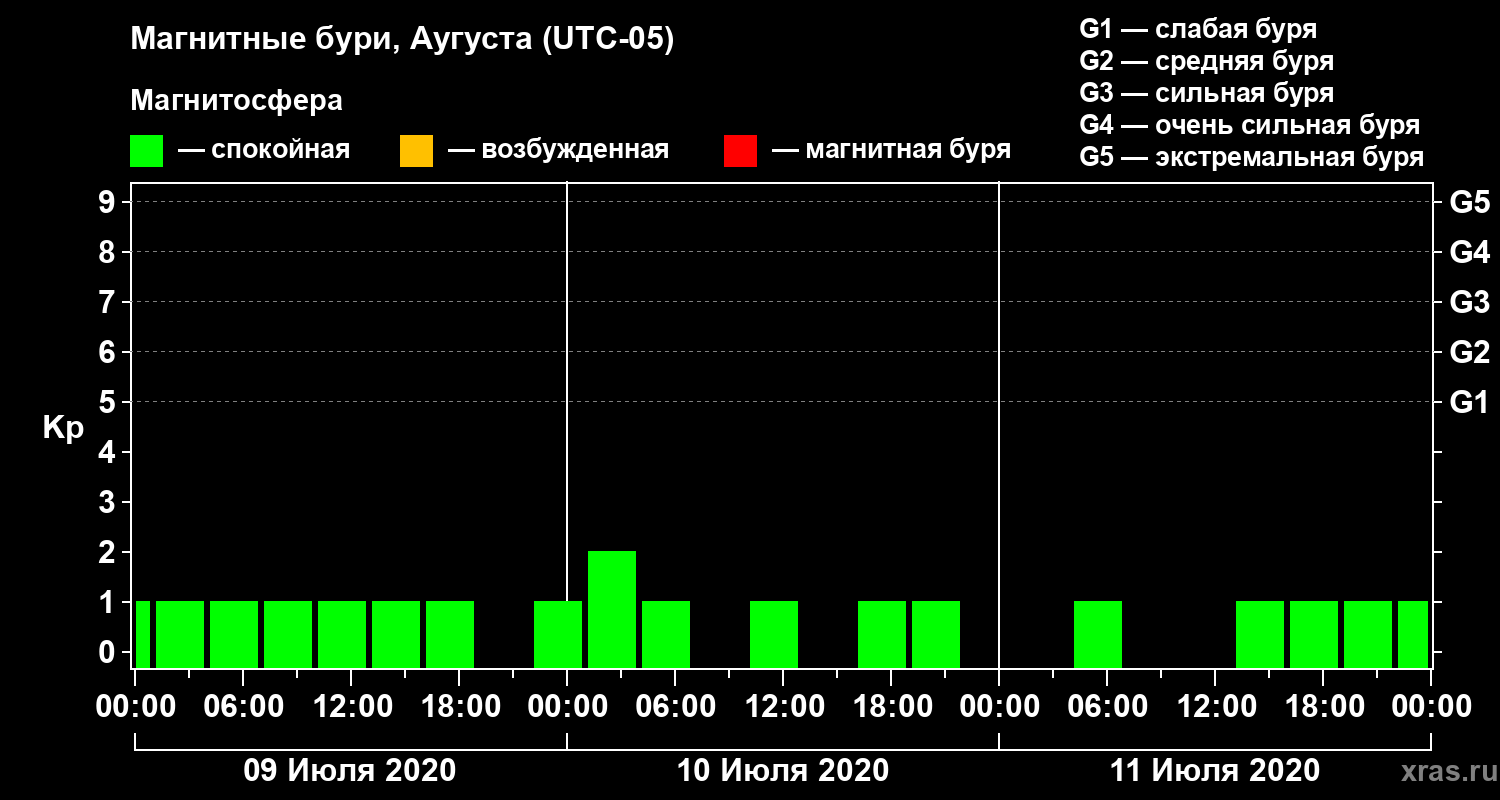The width and height of the screenshot is (1500, 800).
Task: Click the Kp axis value "9"
Action: (x=109, y=202)
